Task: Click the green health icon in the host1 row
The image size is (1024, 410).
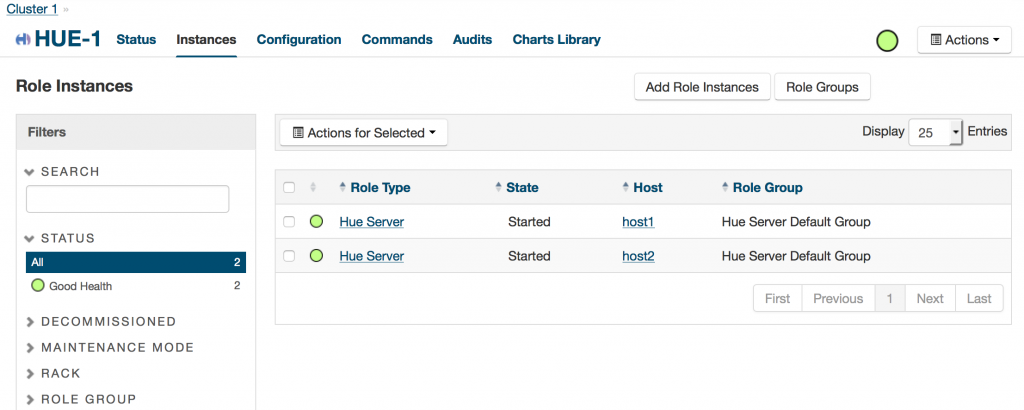Action: [316, 222]
